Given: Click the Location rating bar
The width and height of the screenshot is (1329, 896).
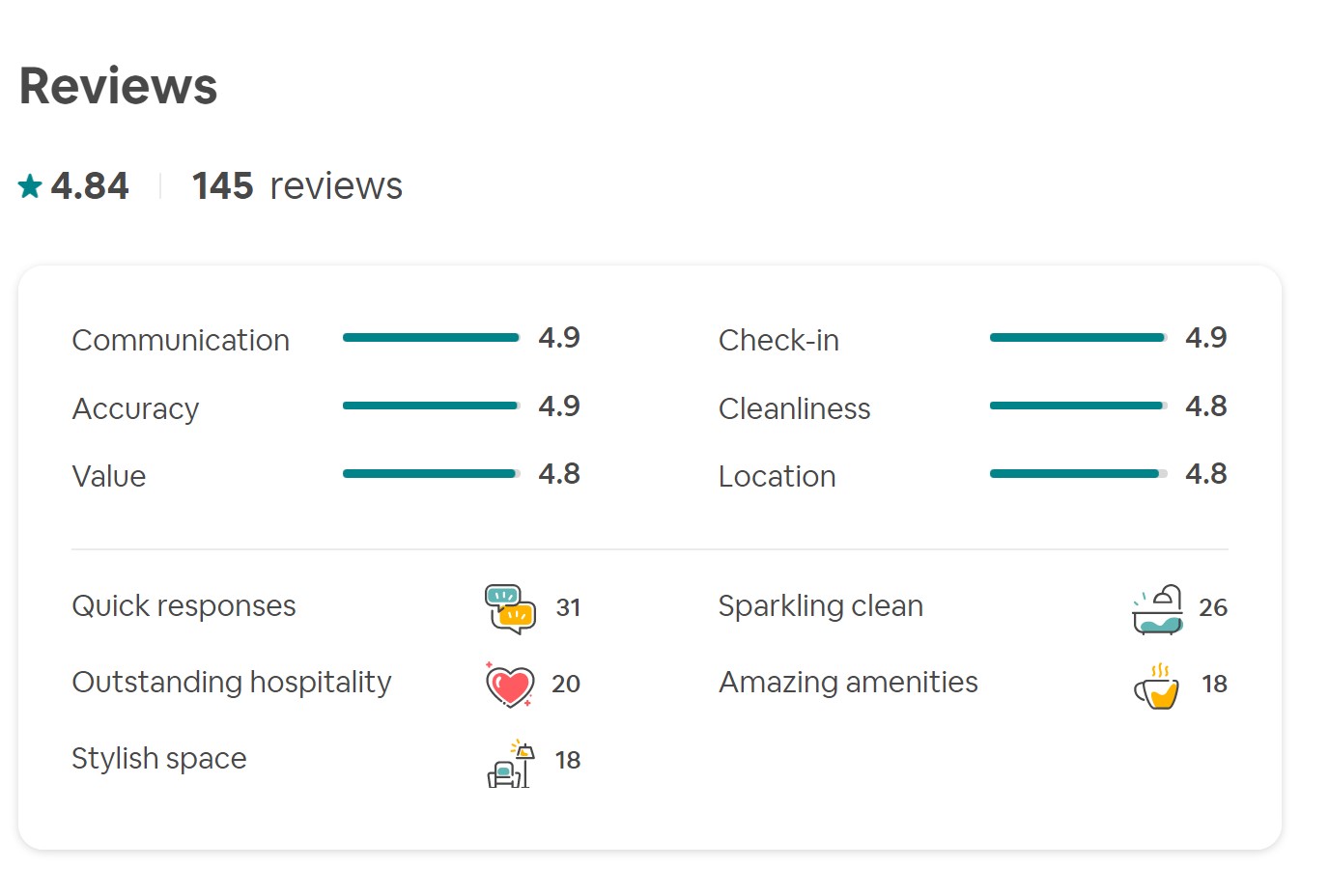Looking at the screenshot, I should 1079,473.
